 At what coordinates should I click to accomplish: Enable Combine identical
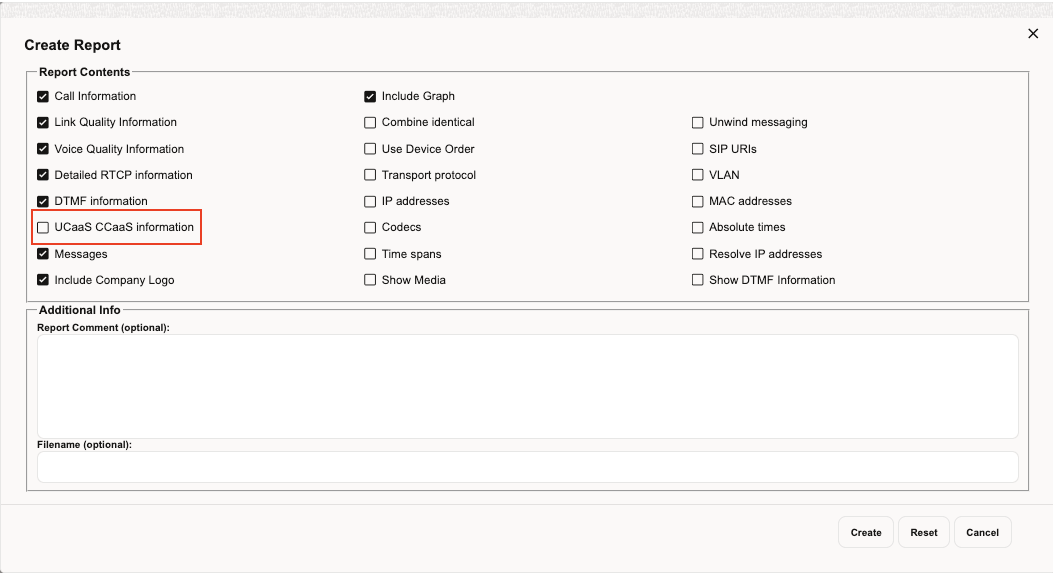(x=370, y=122)
